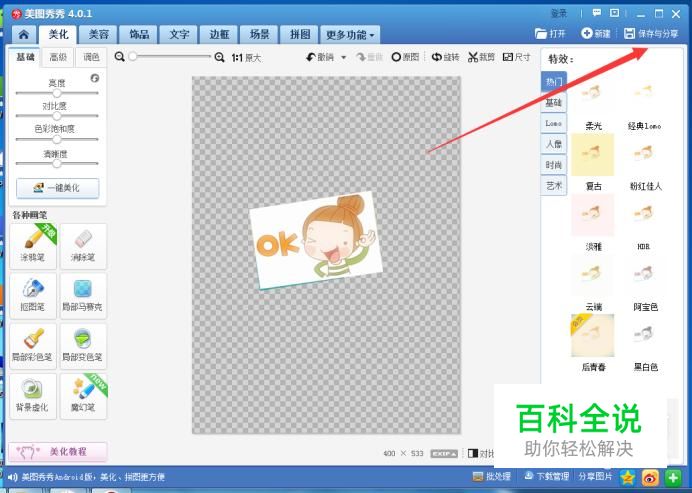Screen dimensions: 692x493
Task: Click the 批处理 batch button
Action: pos(491,477)
